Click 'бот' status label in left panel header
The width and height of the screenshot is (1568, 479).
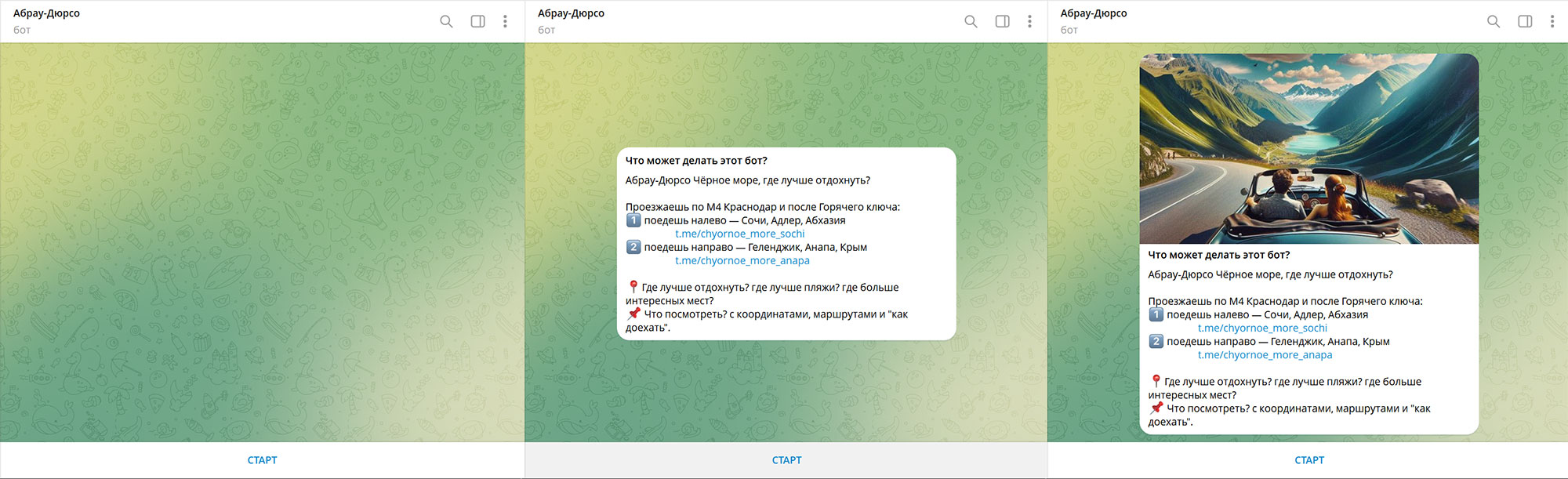click(22, 30)
